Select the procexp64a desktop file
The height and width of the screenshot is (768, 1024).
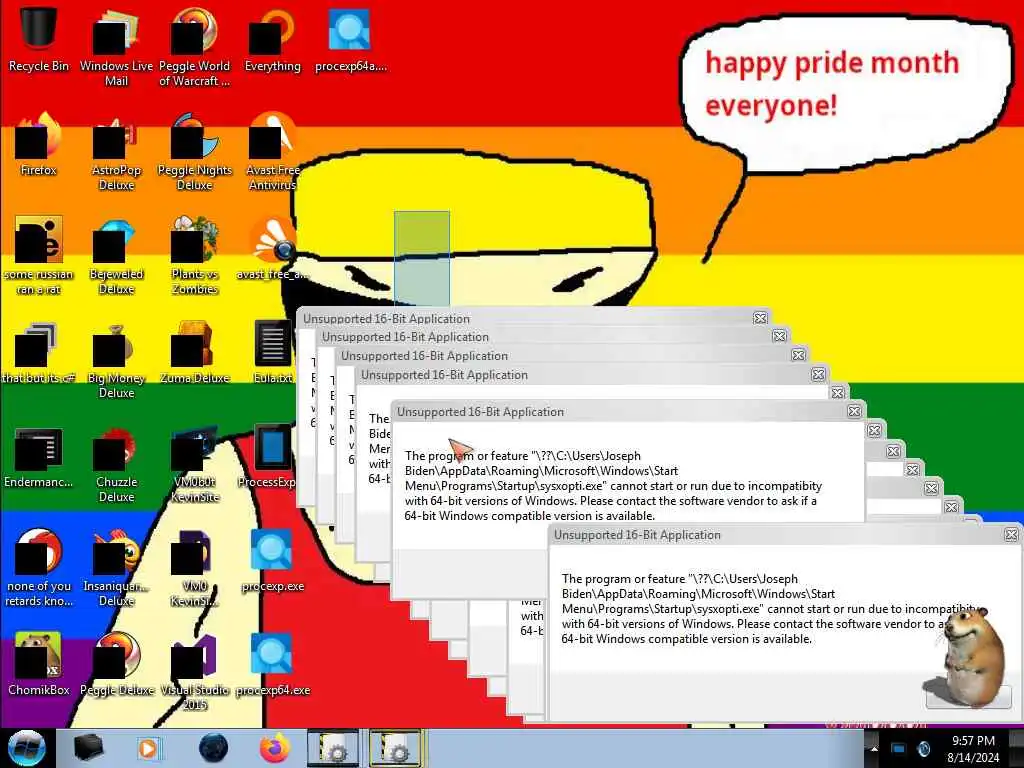351,39
